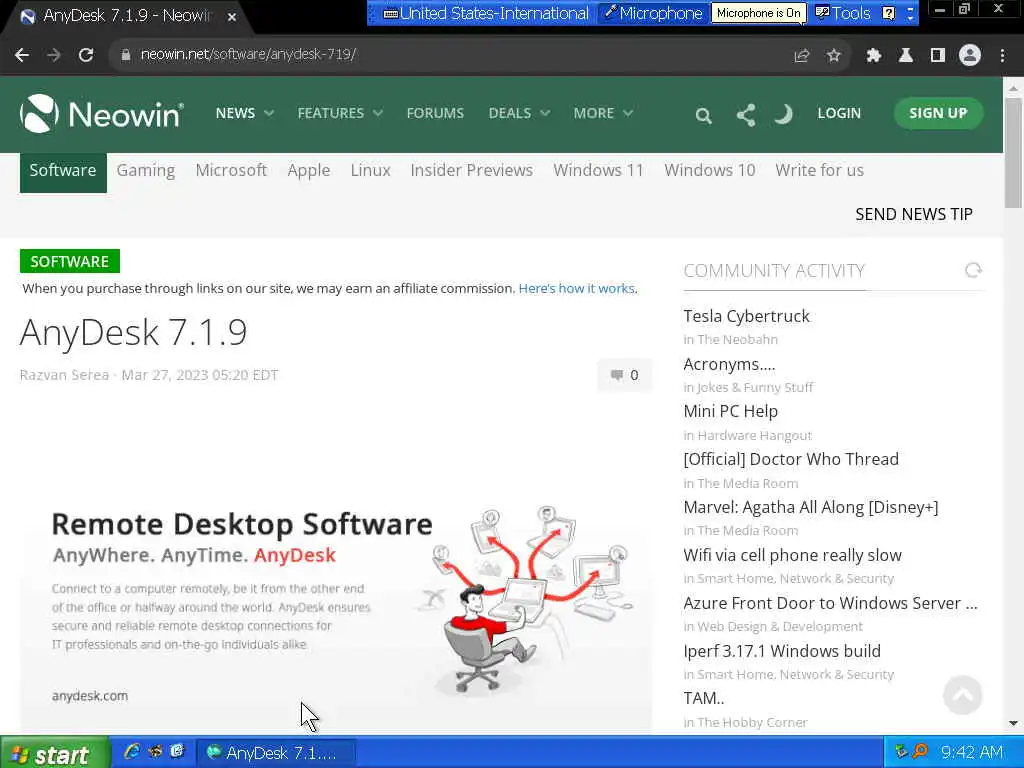Click SEND NEWS TIP

pos(914,214)
